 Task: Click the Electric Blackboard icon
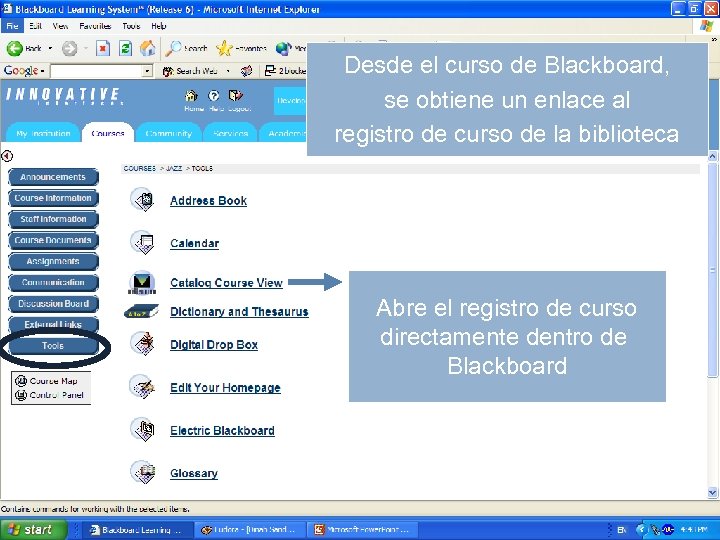pyautogui.click(x=143, y=430)
